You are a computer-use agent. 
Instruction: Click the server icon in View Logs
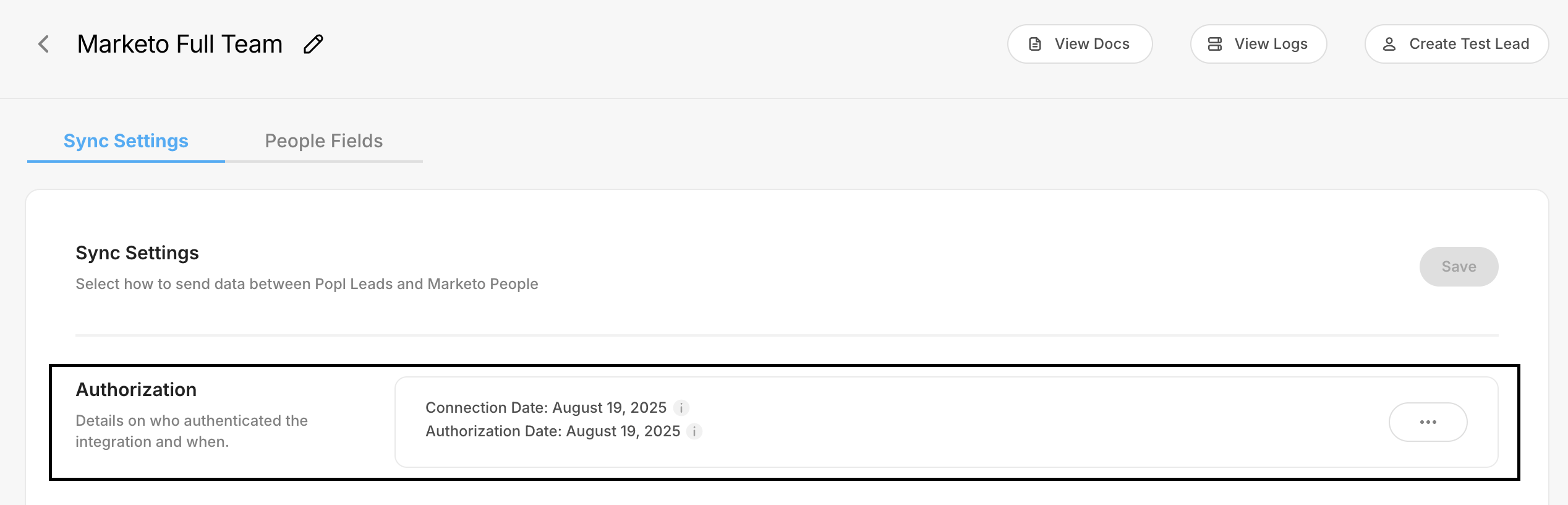point(1215,44)
